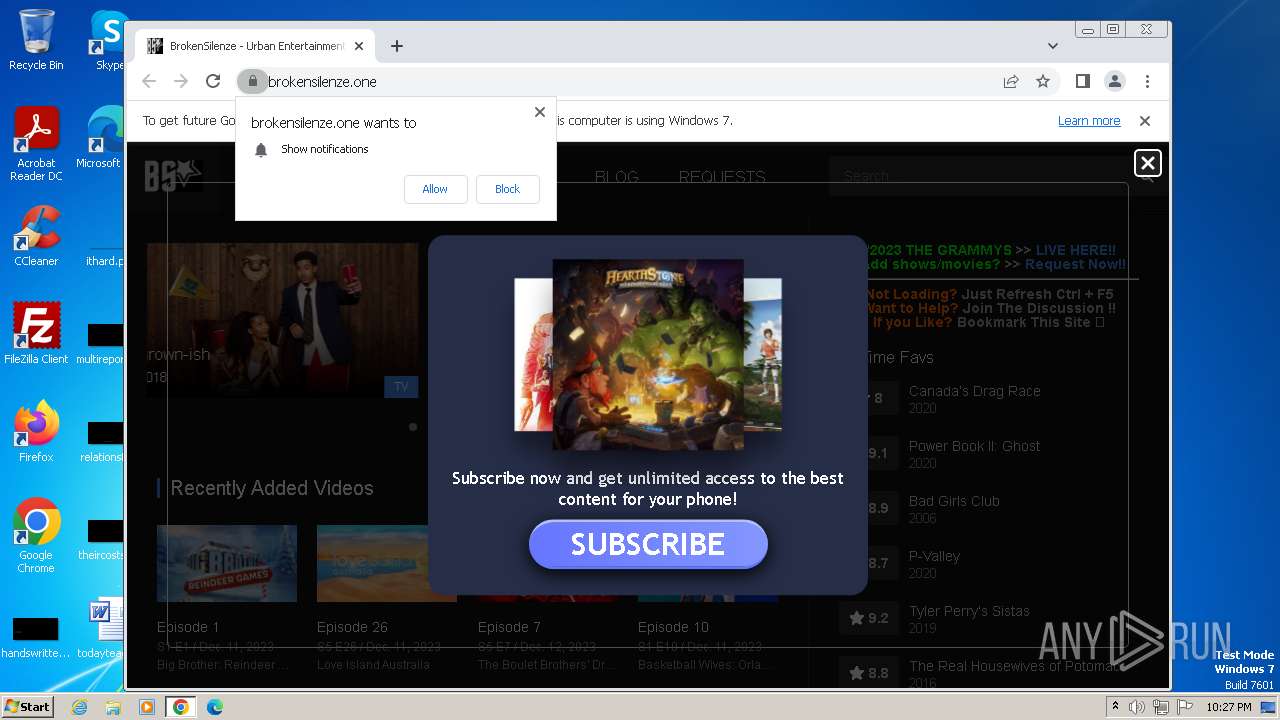The image size is (1280, 720).
Task: Click the Episode 10 video title
Action: (x=673, y=627)
